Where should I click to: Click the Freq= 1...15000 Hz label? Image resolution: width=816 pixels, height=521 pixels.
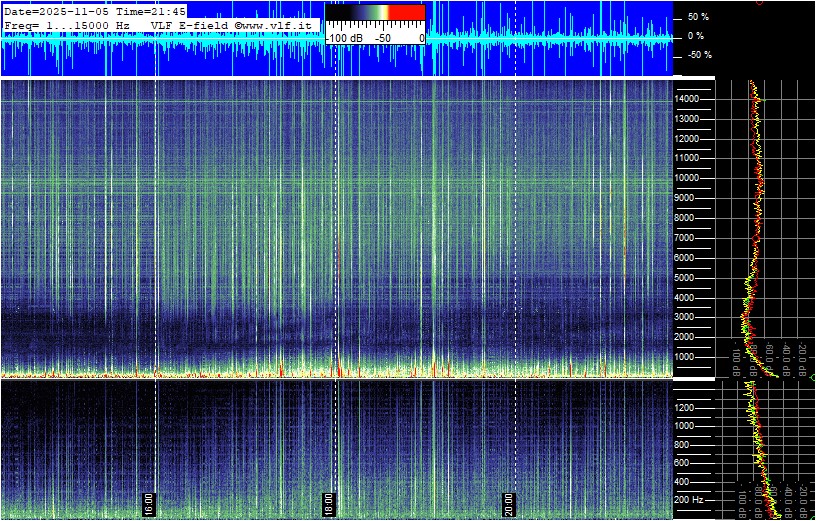pyautogui.click(x=67, y=24)
